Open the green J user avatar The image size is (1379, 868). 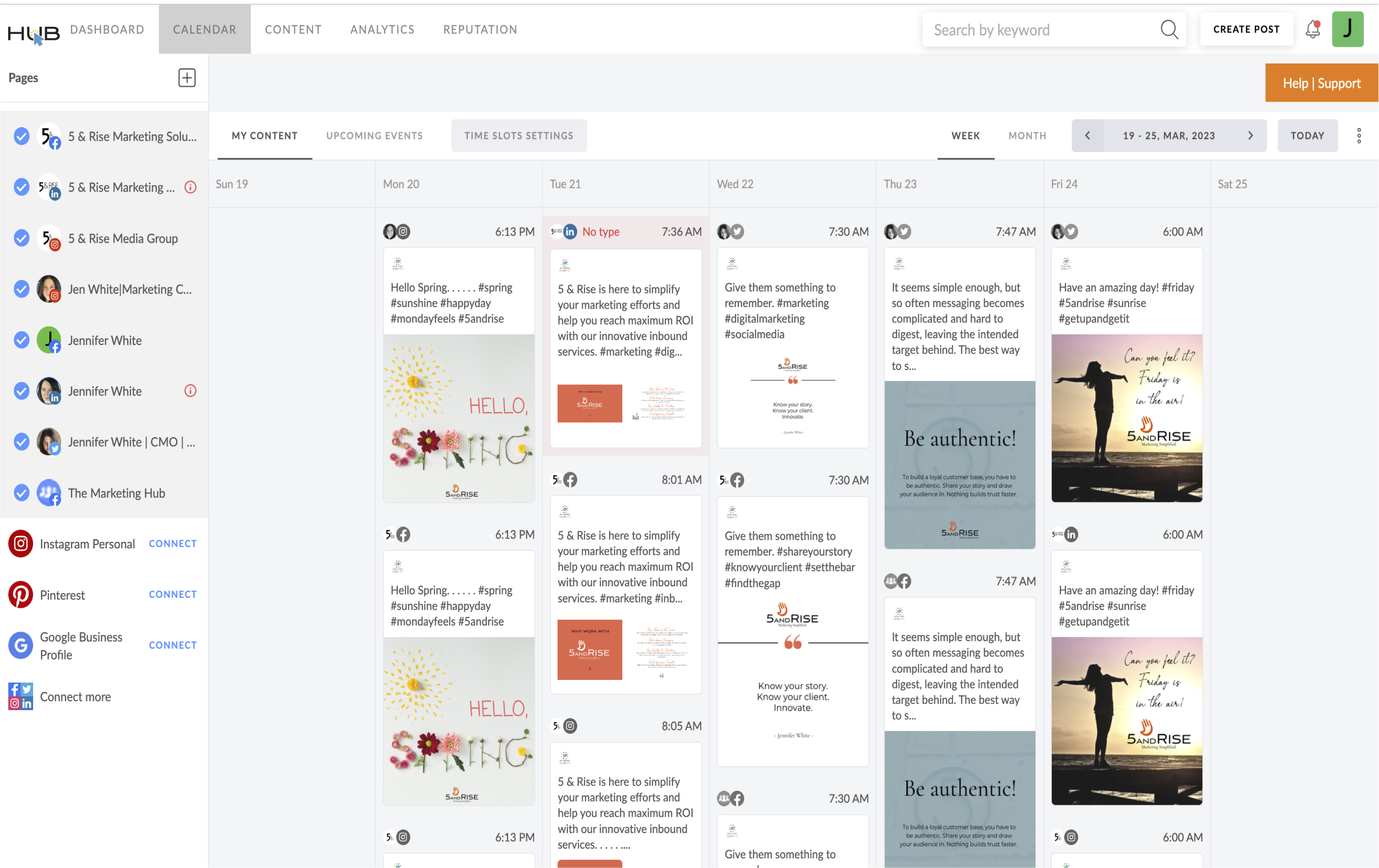click(1347, 29)
